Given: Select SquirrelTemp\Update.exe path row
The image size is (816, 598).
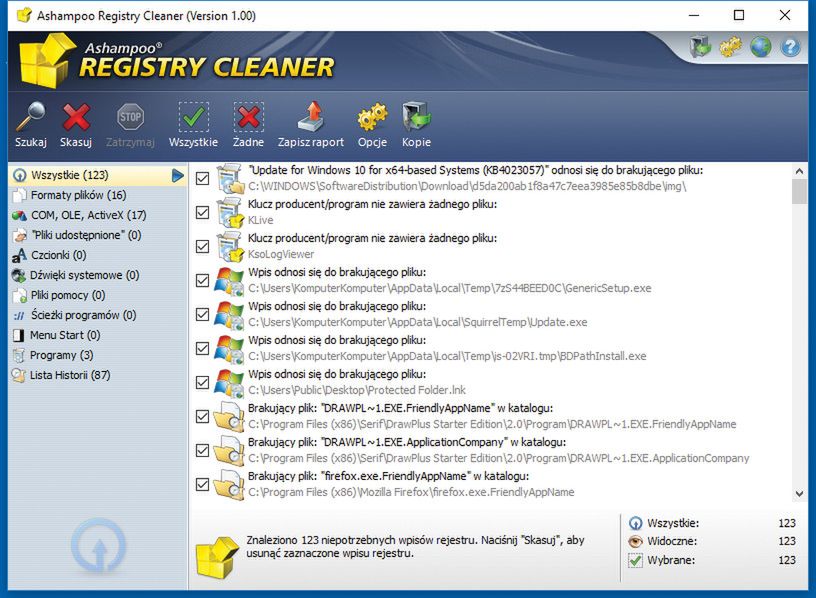Looking at the screenshot, I should click(417, 322).
